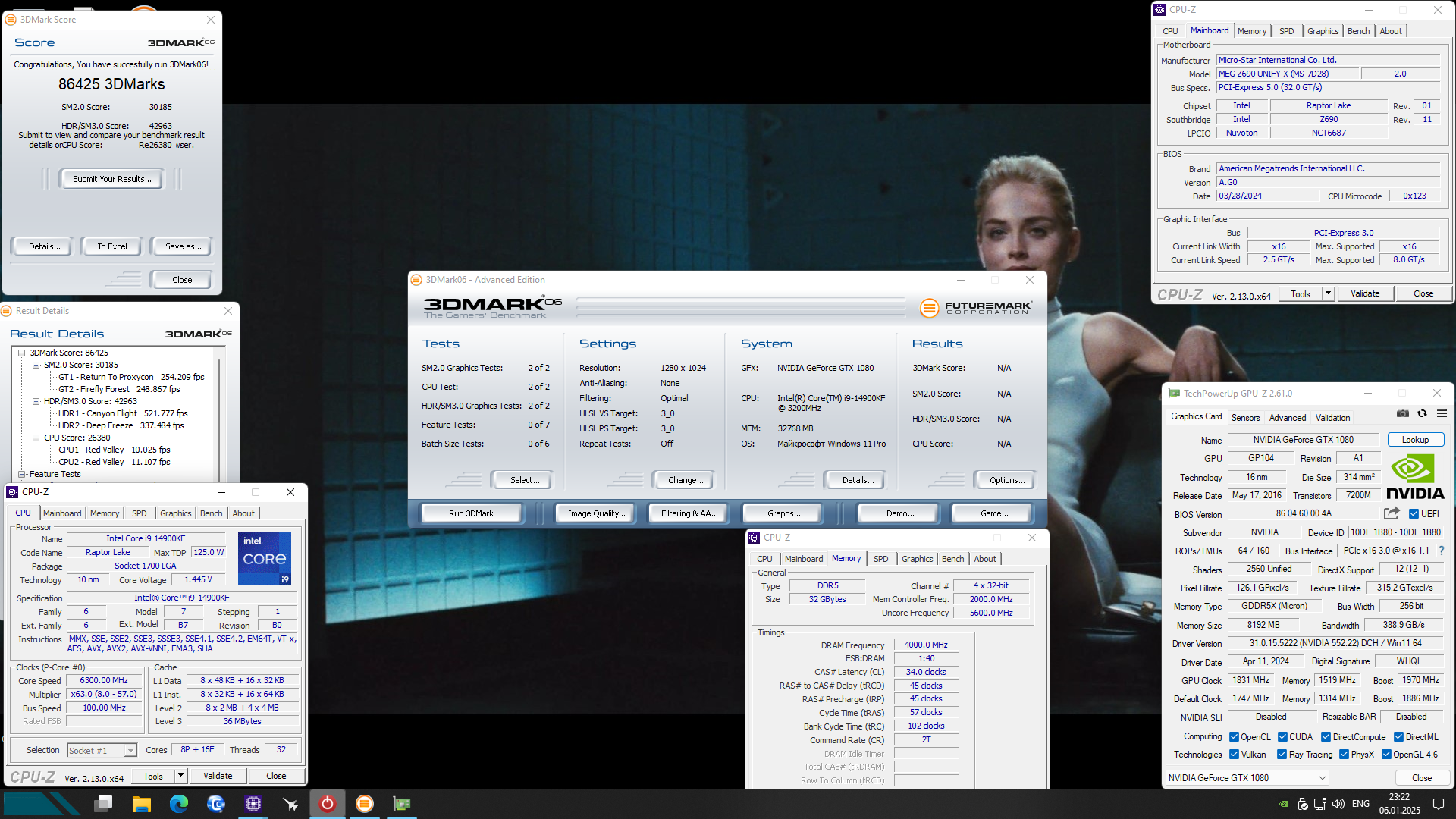Click the red power icon on the taskbar
The width and height of the screenshot is (1456, 819).
click(x=327, y=804)
